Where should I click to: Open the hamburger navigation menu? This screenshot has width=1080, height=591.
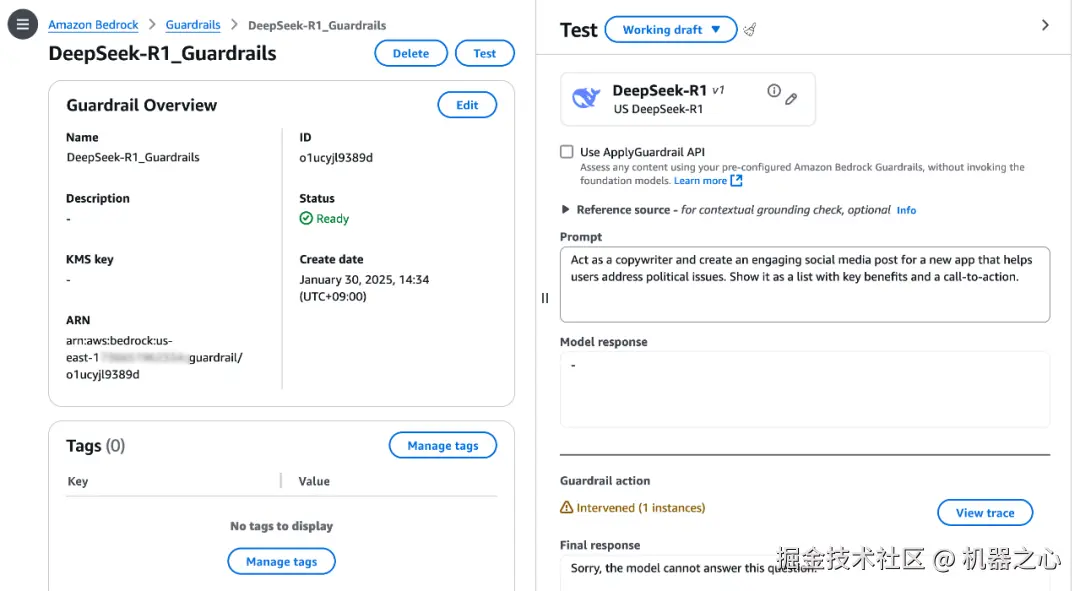23,25
